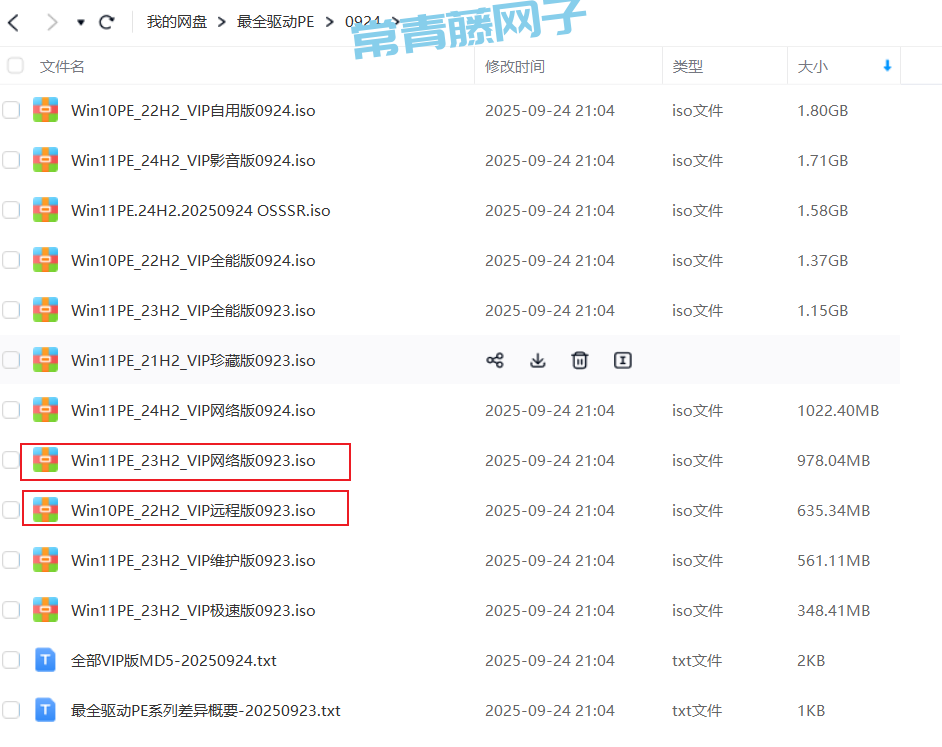Click the share icon on the Win11PE_21H2 row

click(495, 361)
